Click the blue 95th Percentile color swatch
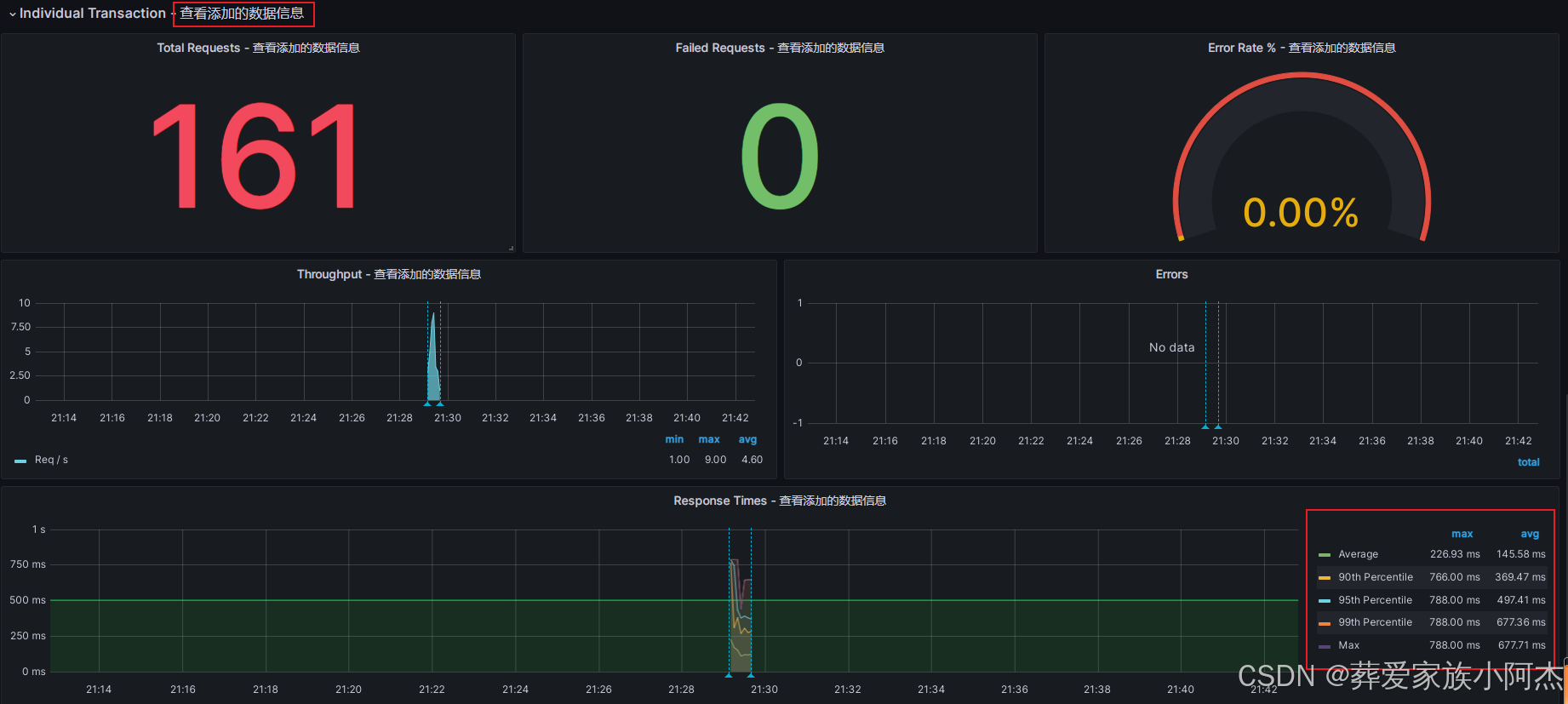Screen dimensions: 1568x704 (1324, 601)
